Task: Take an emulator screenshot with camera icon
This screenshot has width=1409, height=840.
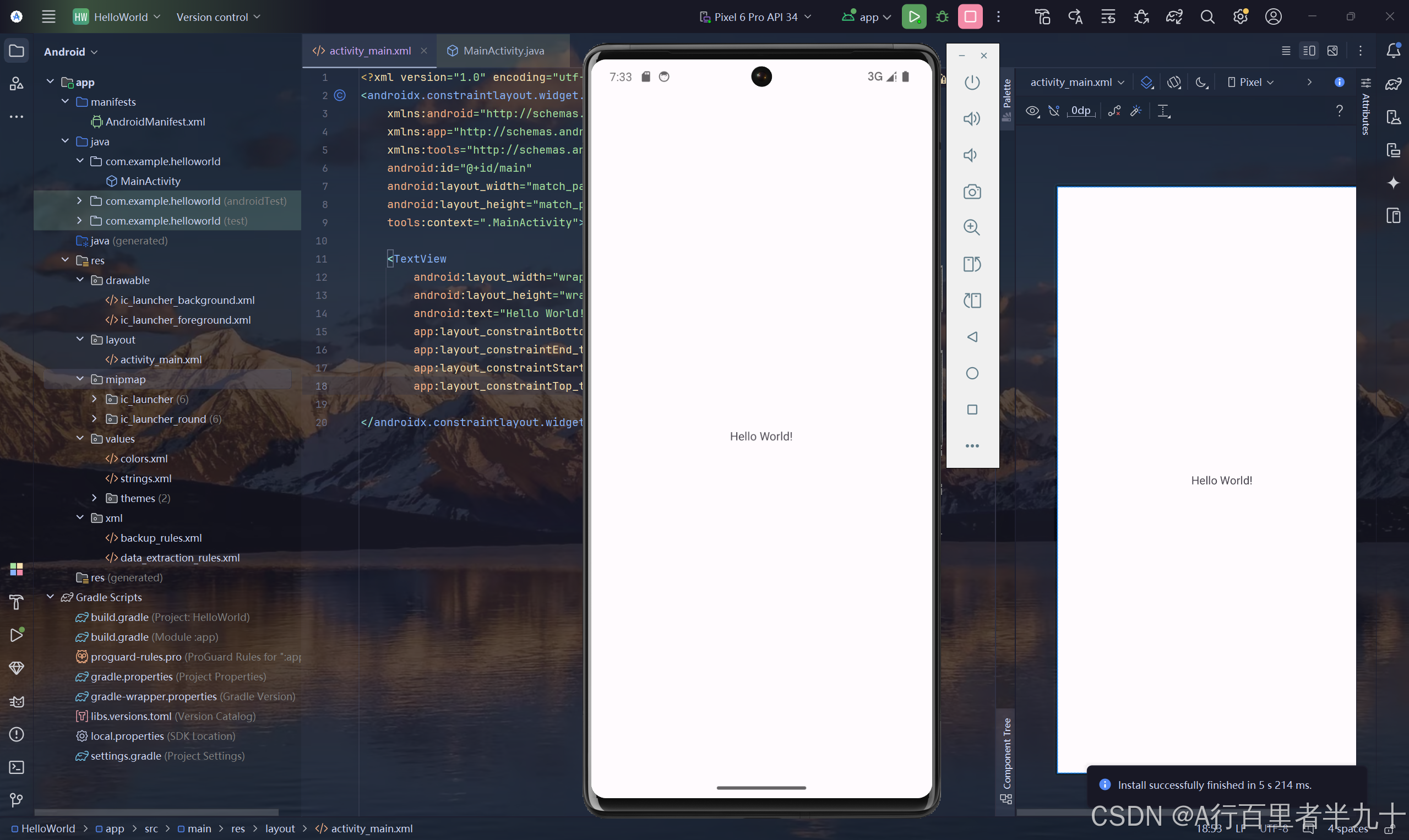Action: pyautogui.click(x=972, y=192)
